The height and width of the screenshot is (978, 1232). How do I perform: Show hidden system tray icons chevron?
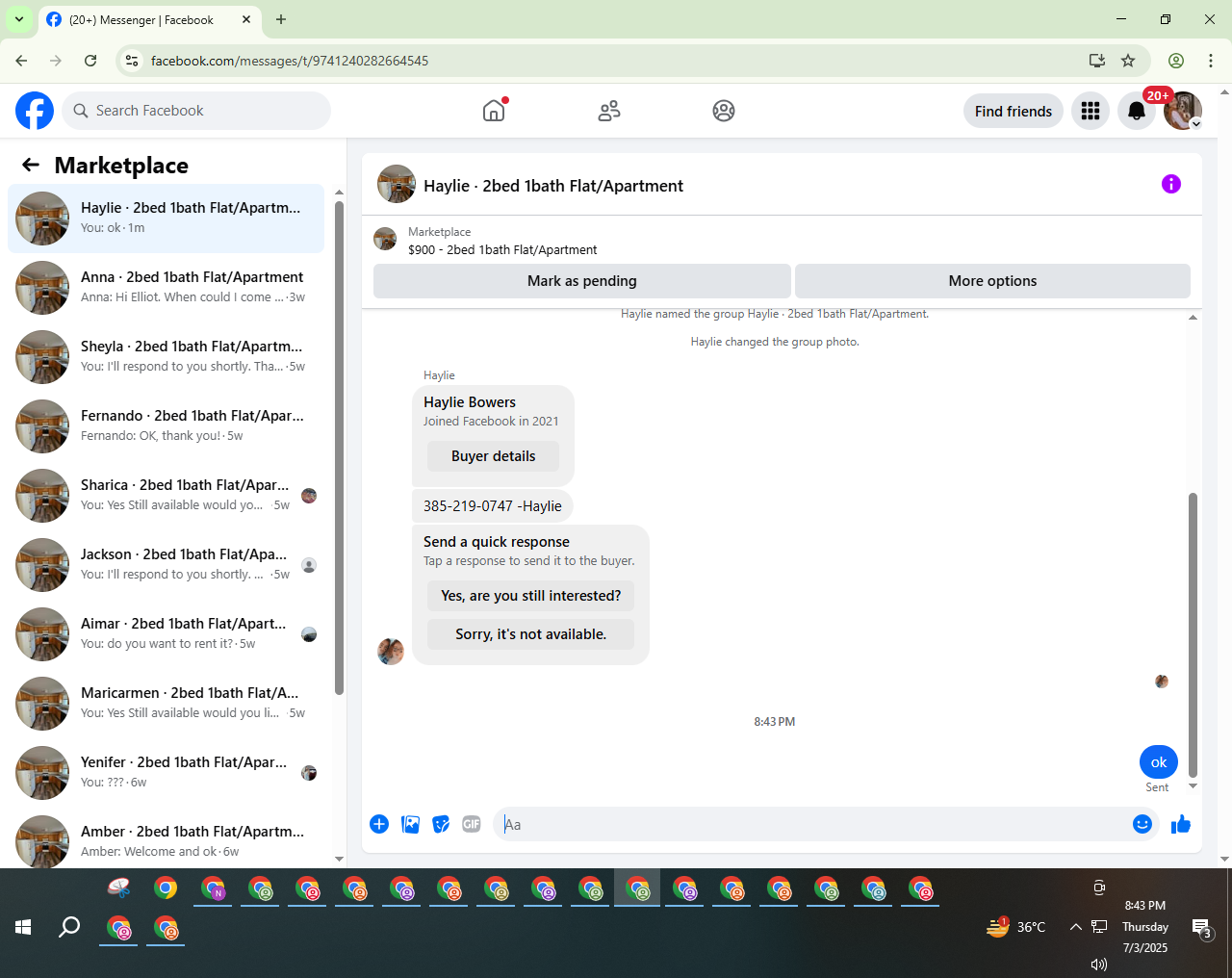pyautogui.click(x=1076, y=927)
